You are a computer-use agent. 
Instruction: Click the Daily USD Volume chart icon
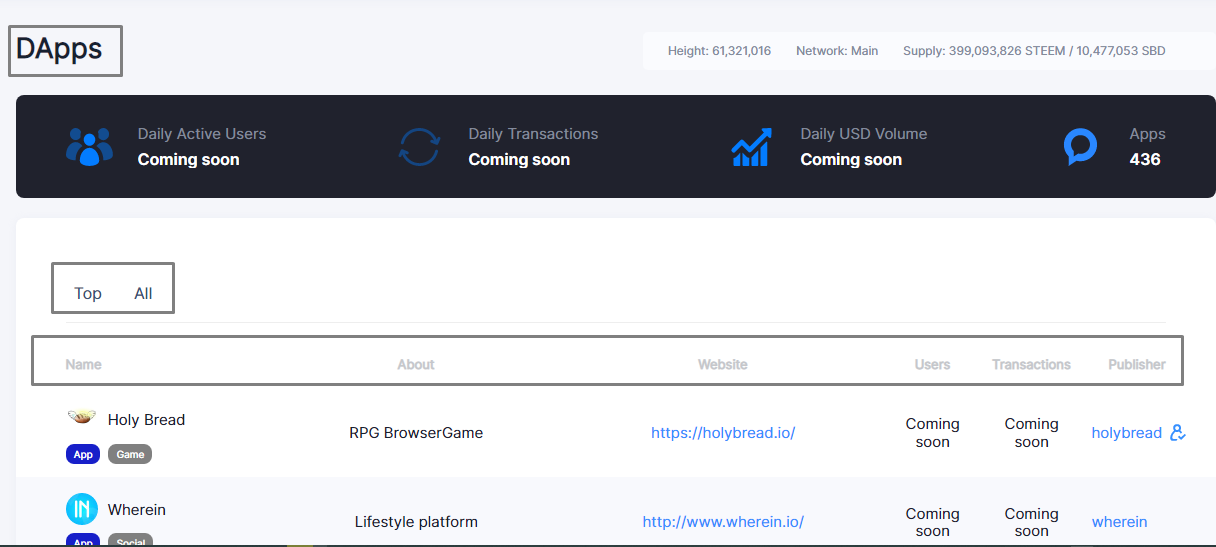pyautogui.click(x=751, y=146)
